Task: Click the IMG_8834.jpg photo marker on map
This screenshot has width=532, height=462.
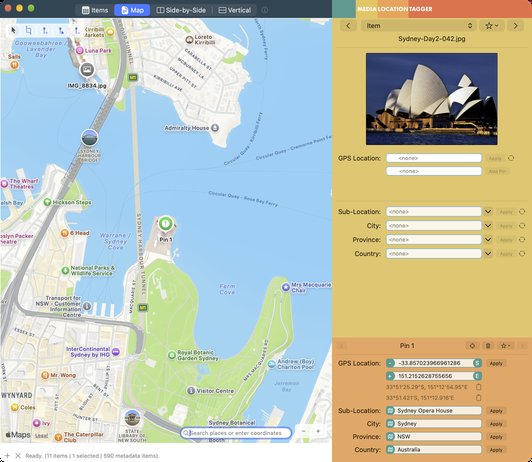Action: 87,70
